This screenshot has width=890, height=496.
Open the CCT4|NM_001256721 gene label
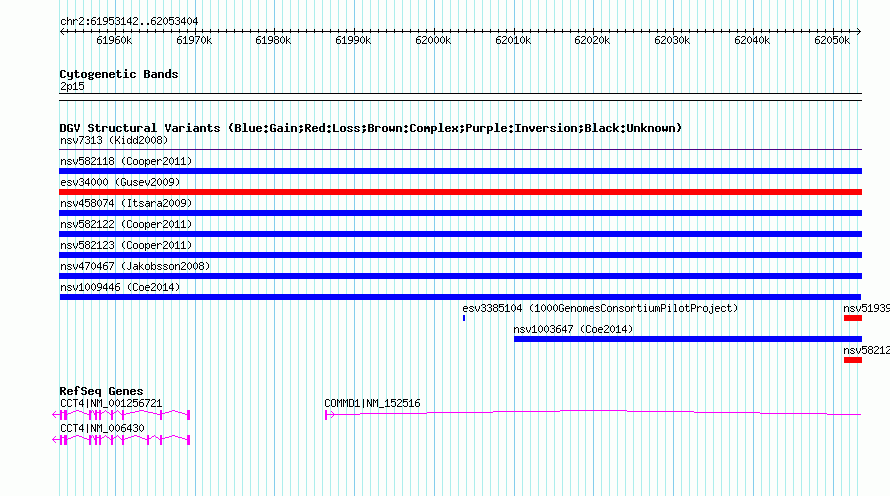111,403
